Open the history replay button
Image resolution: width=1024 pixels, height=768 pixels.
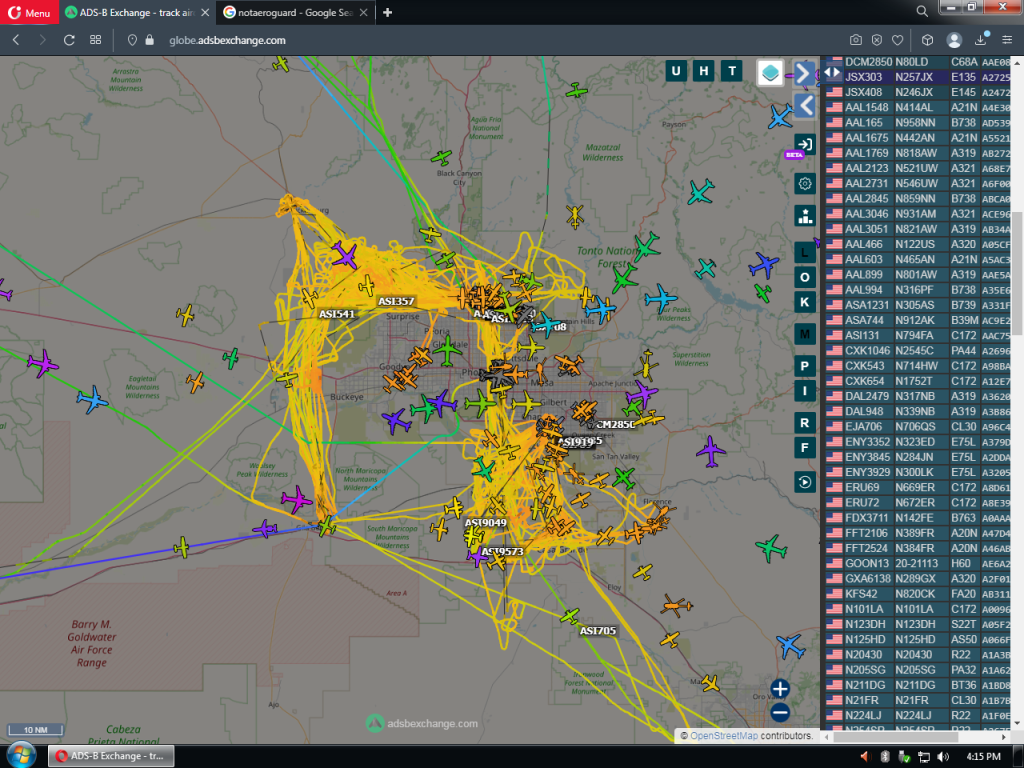[805, 482]
